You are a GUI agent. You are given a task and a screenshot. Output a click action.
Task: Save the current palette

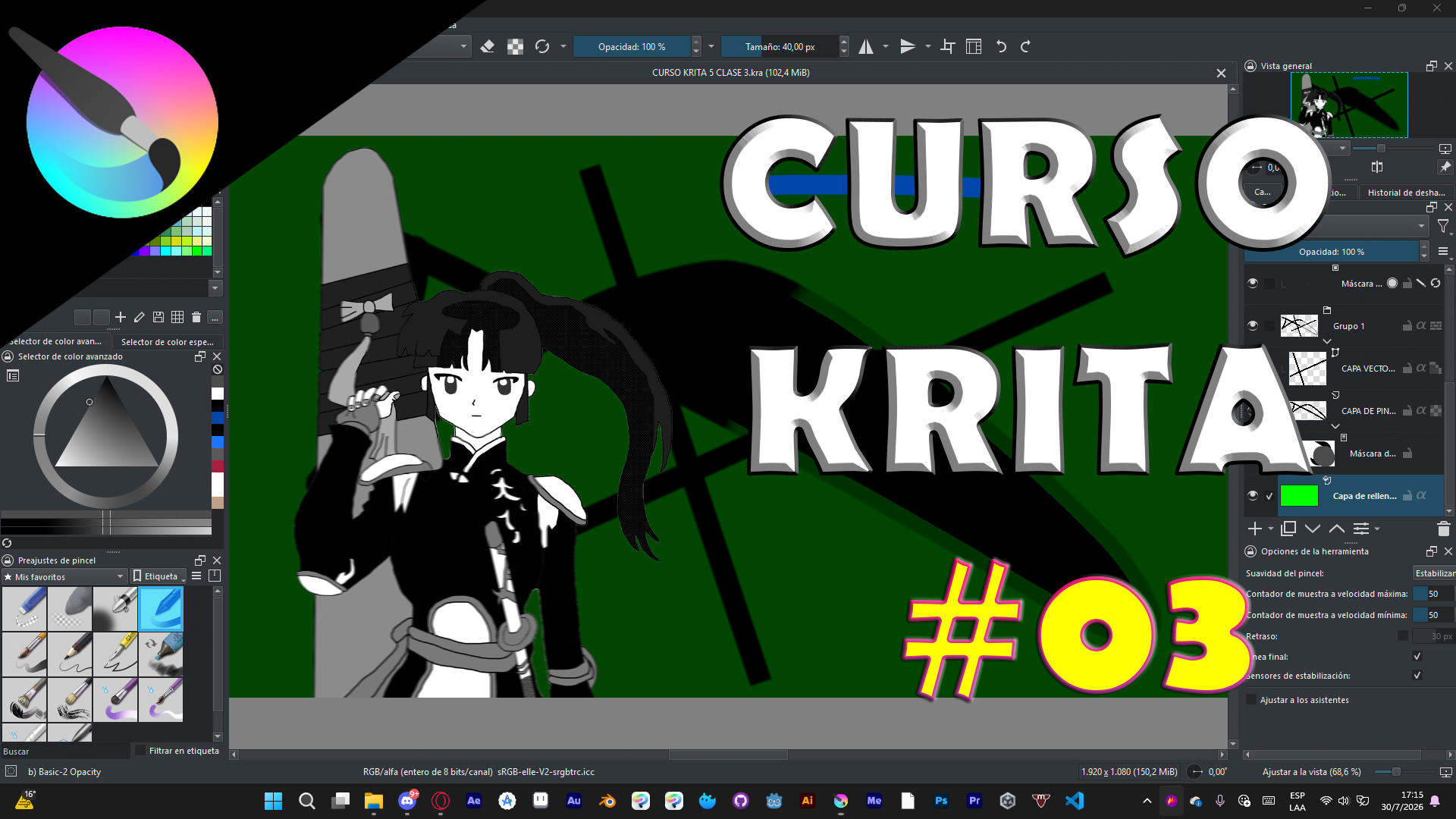158,317
